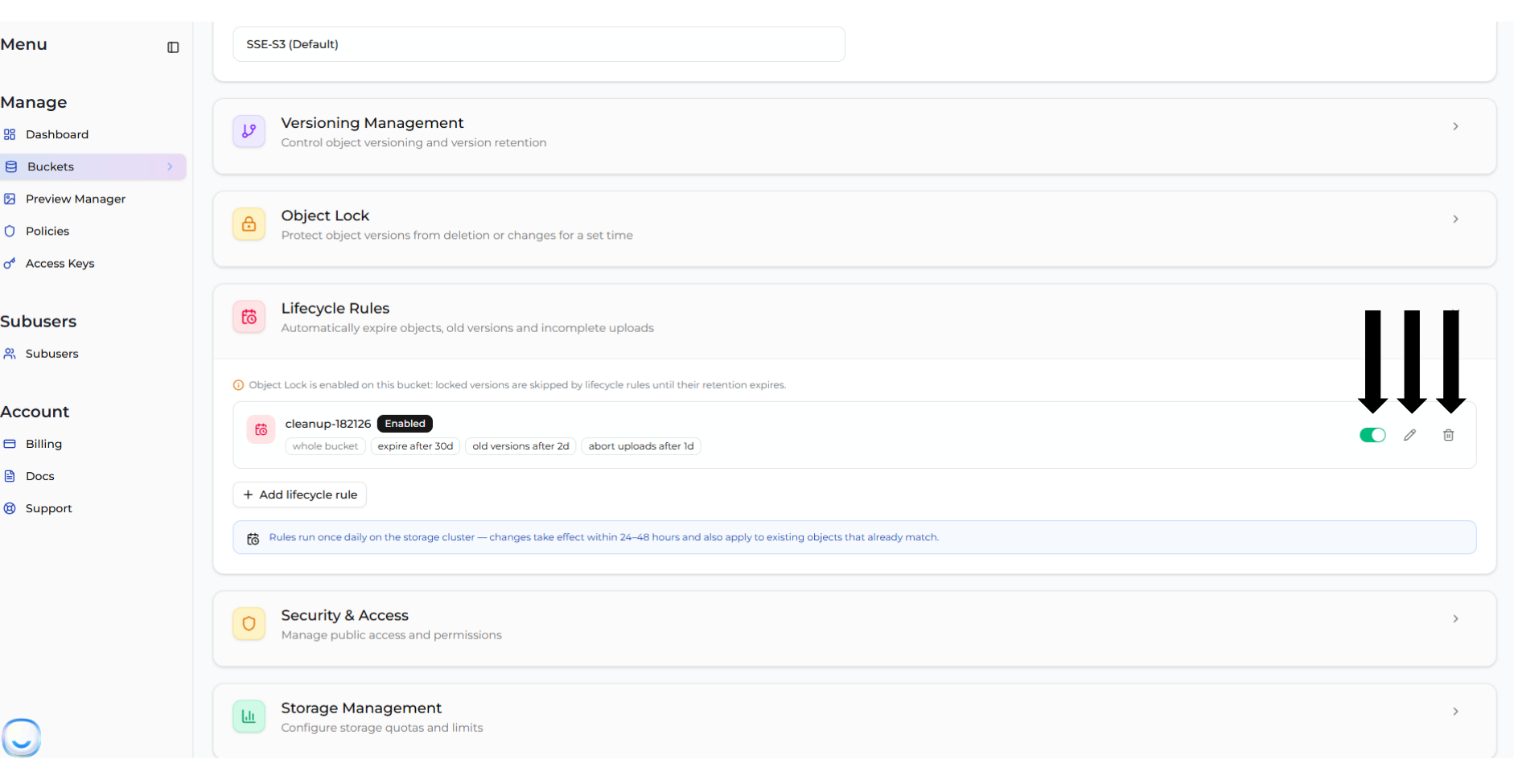Click Add lifecycle rule button

(300, 495)
